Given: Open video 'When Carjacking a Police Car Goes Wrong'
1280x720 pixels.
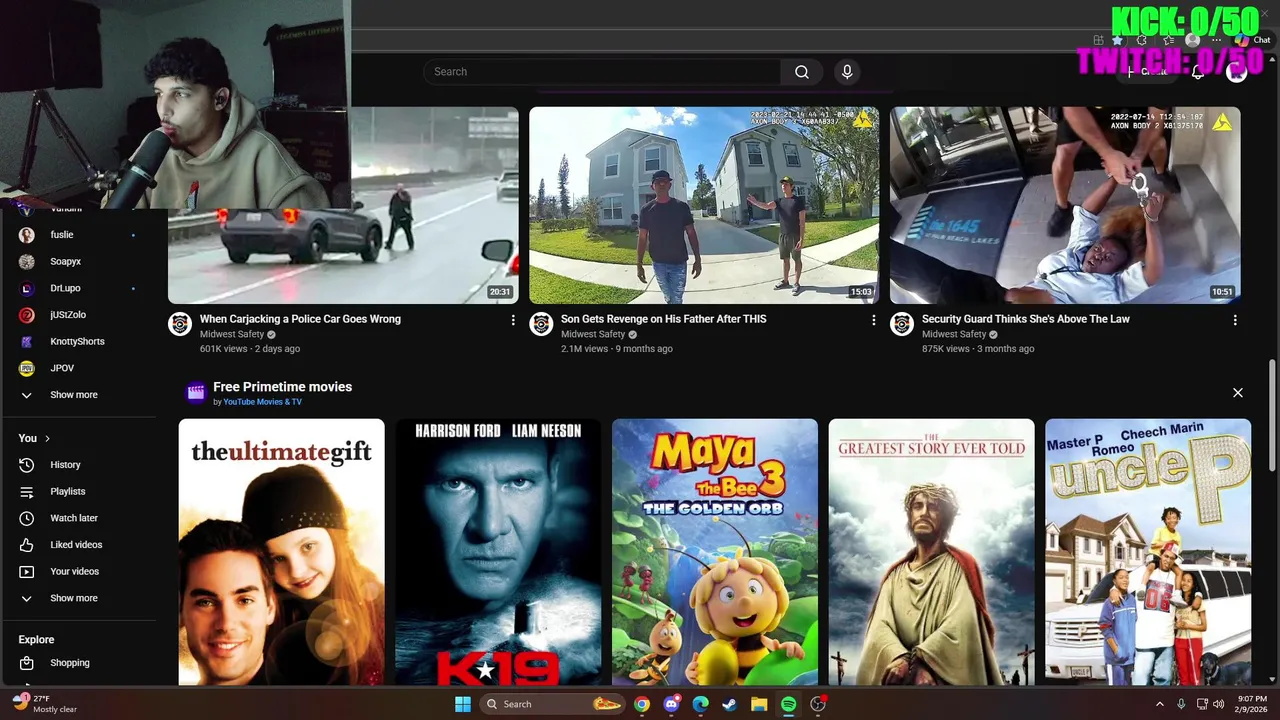Looking at the screenshot, I should 300,319.
